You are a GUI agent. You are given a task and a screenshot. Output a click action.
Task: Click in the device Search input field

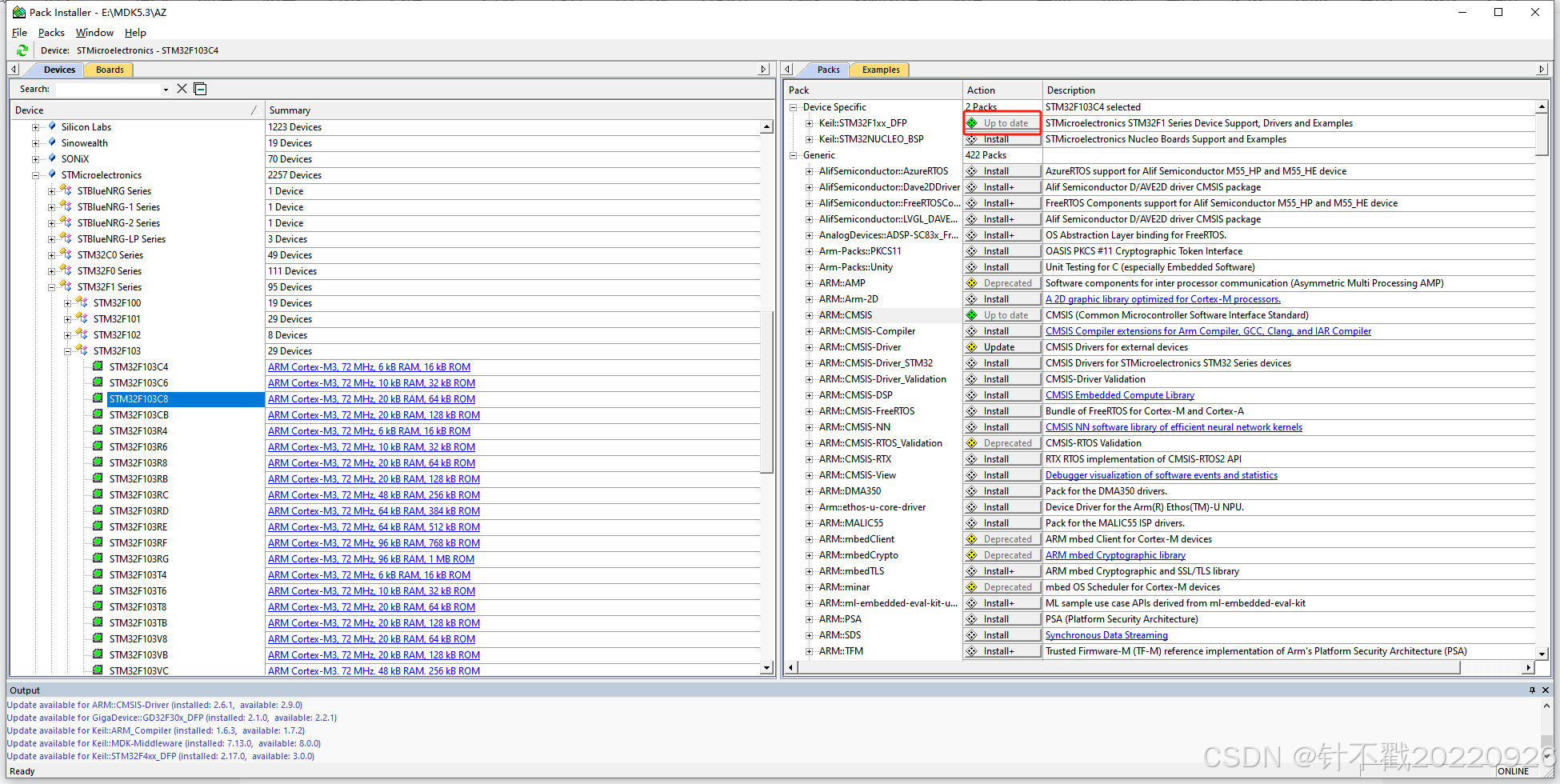coord(107,89)
